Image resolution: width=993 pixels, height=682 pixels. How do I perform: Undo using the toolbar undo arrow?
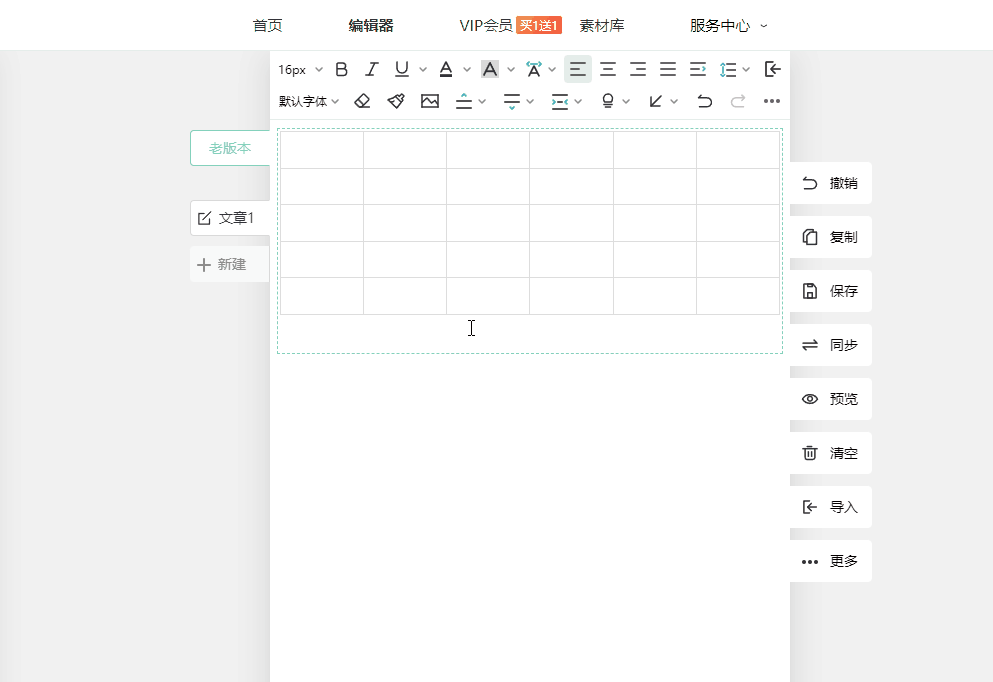[704, 101]
